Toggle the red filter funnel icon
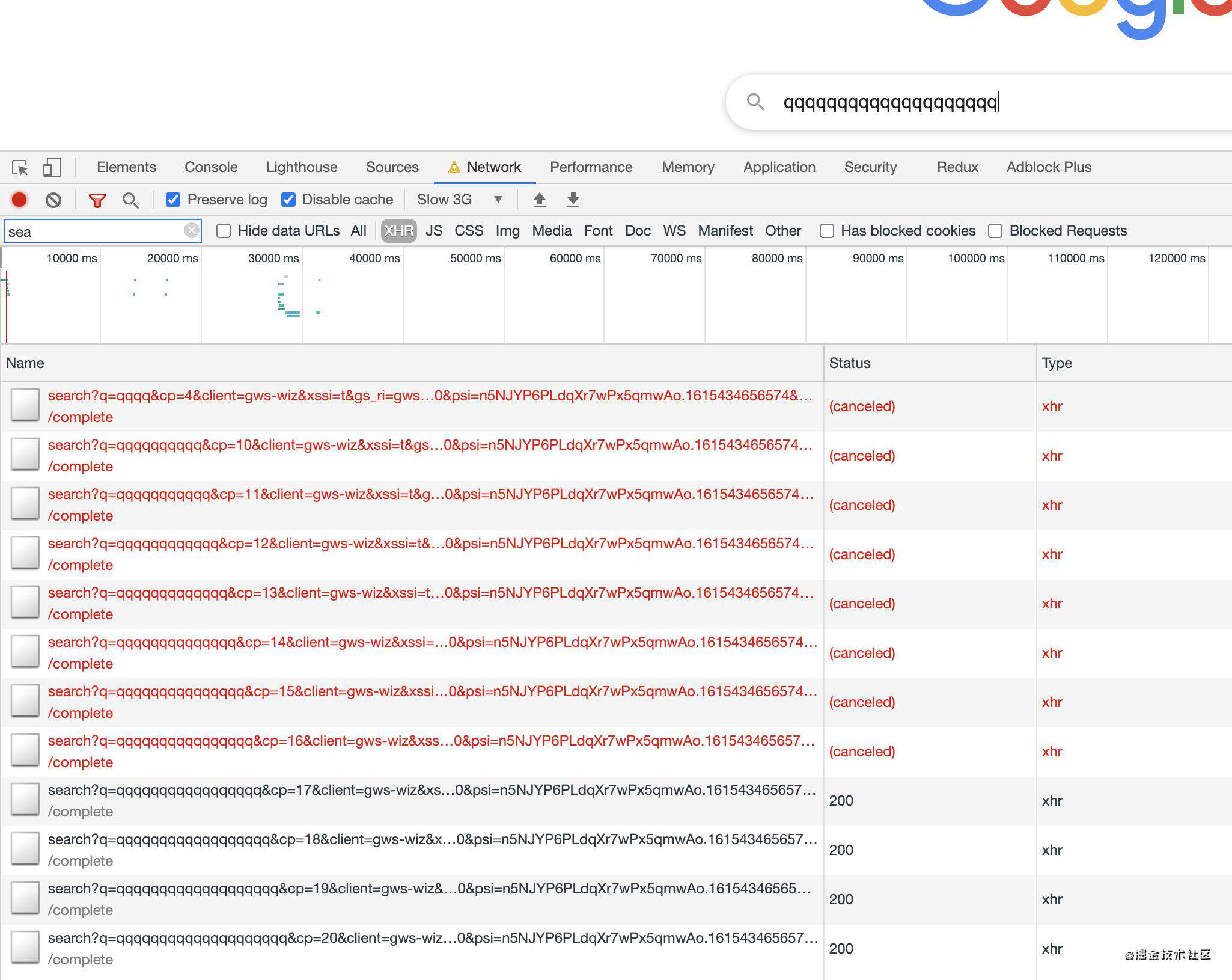Viewport: 1232px width, 980px height. coord(97,200)
